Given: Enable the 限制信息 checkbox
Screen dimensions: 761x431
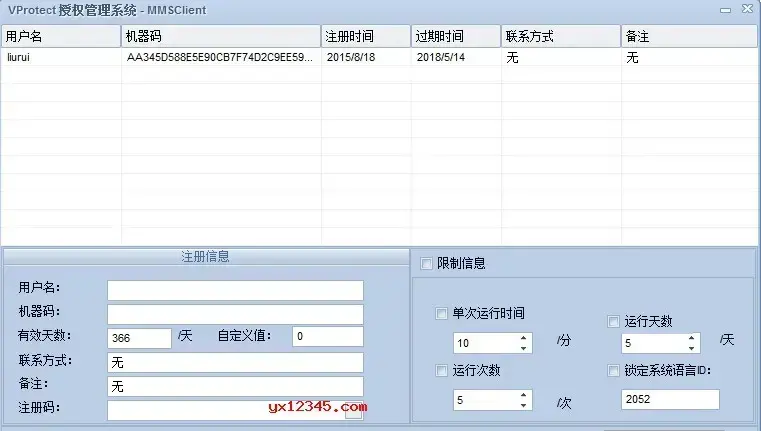Looking at the screenshot, I should [x=426, y=264].
